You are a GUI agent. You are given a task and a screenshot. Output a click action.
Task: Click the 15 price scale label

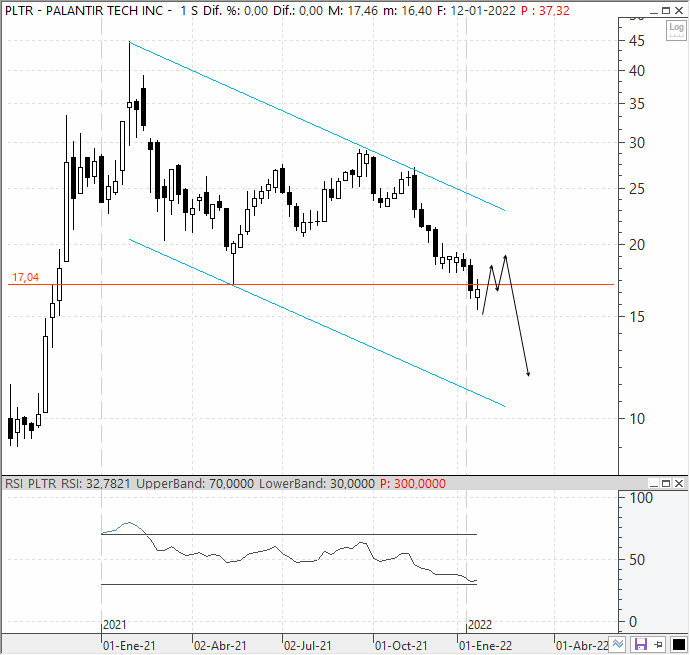click(636, 316)
